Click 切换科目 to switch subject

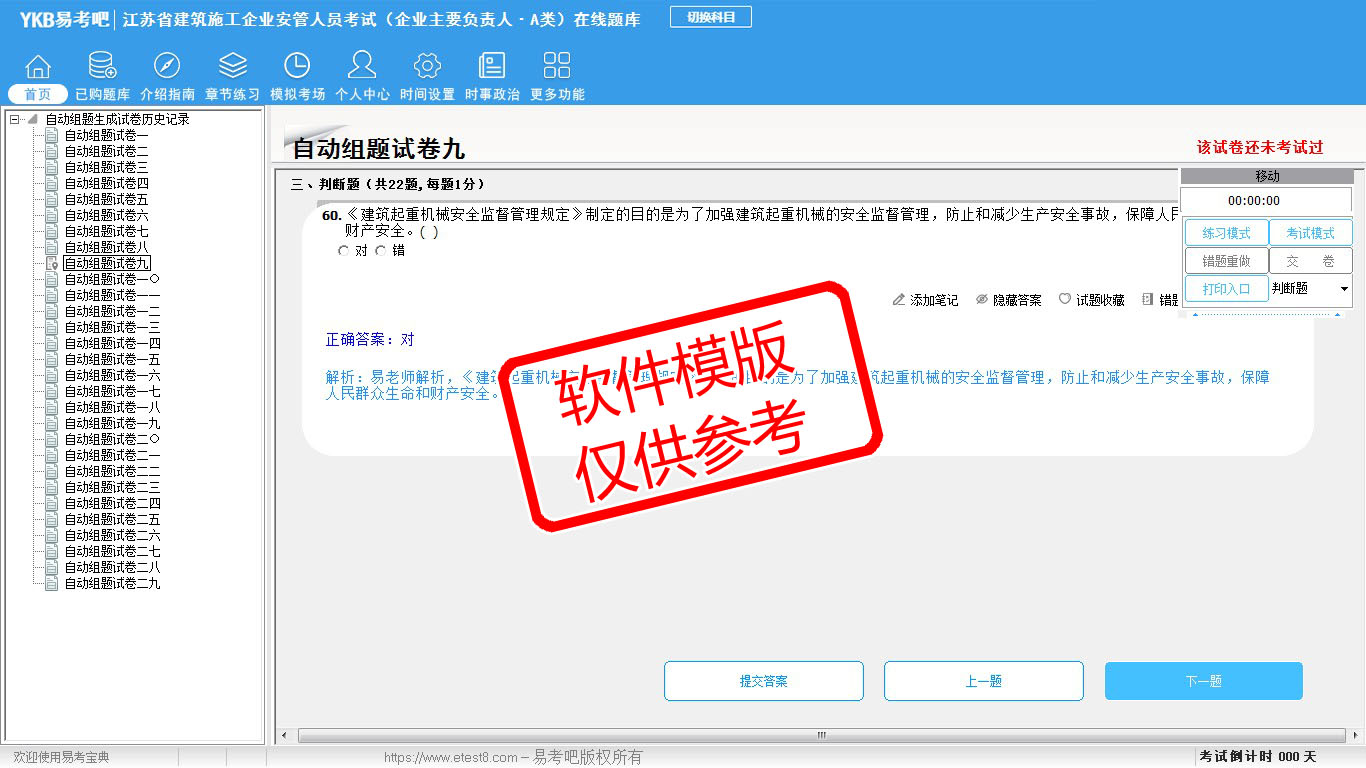click(x=710, y=17)
